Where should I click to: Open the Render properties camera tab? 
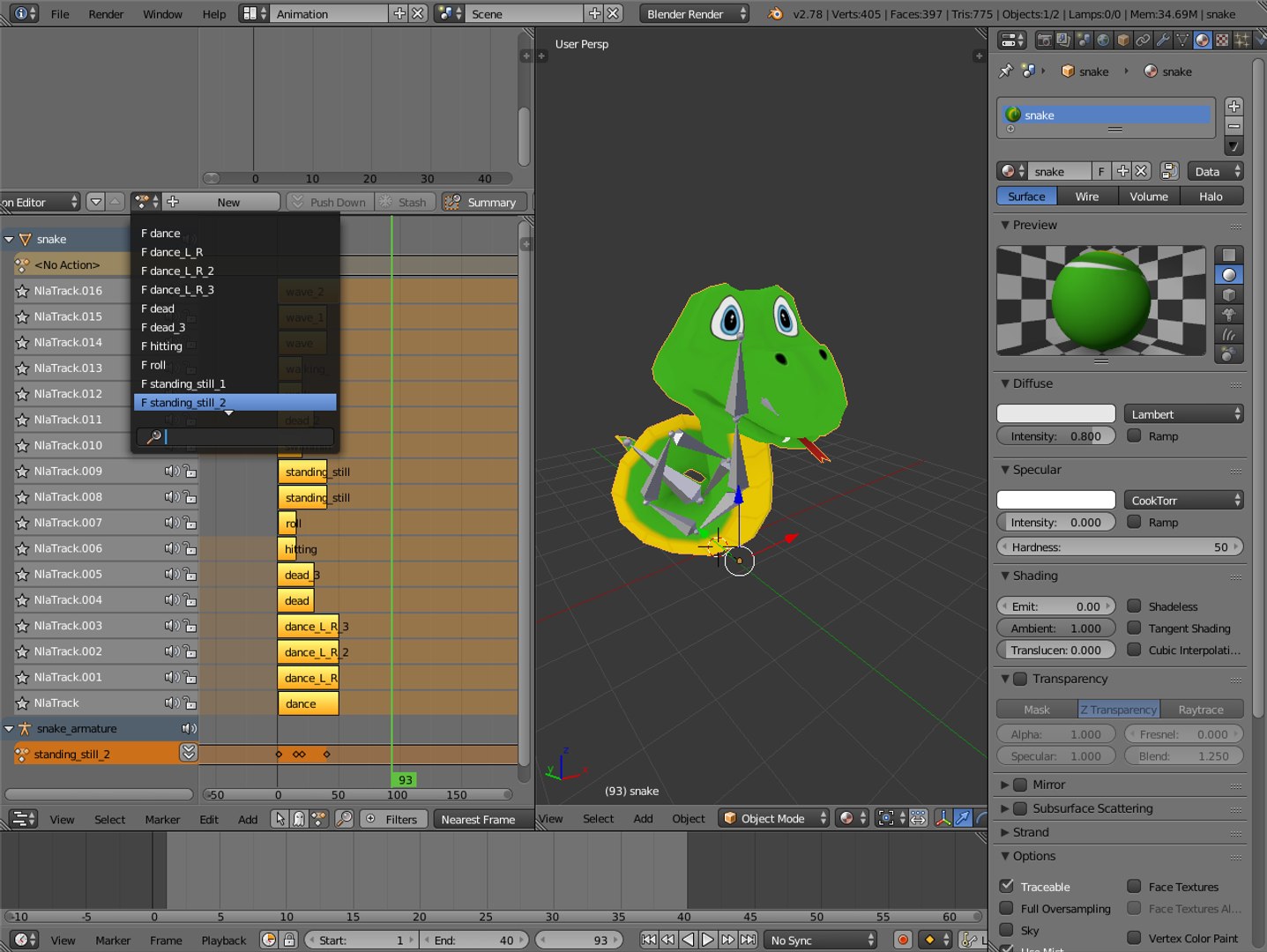click(1044, 40)
